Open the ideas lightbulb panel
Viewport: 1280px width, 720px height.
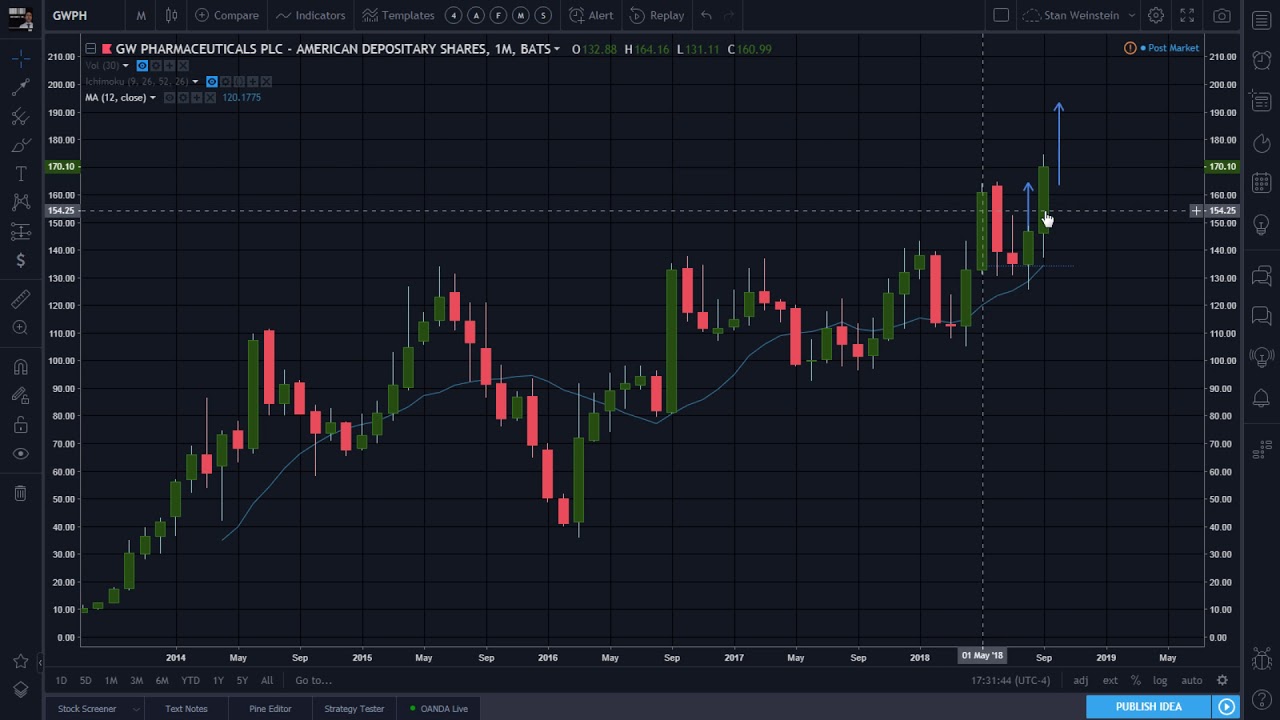pos(1262,223)
